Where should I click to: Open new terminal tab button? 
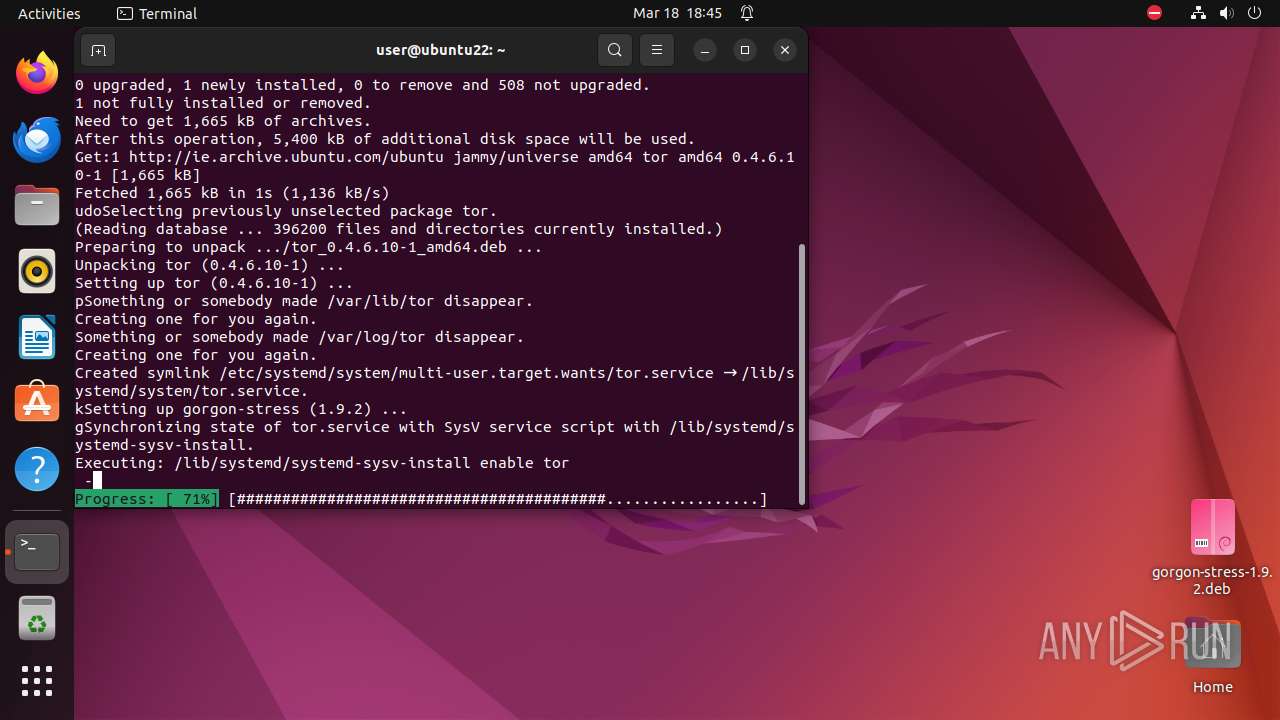pos(97,50)
